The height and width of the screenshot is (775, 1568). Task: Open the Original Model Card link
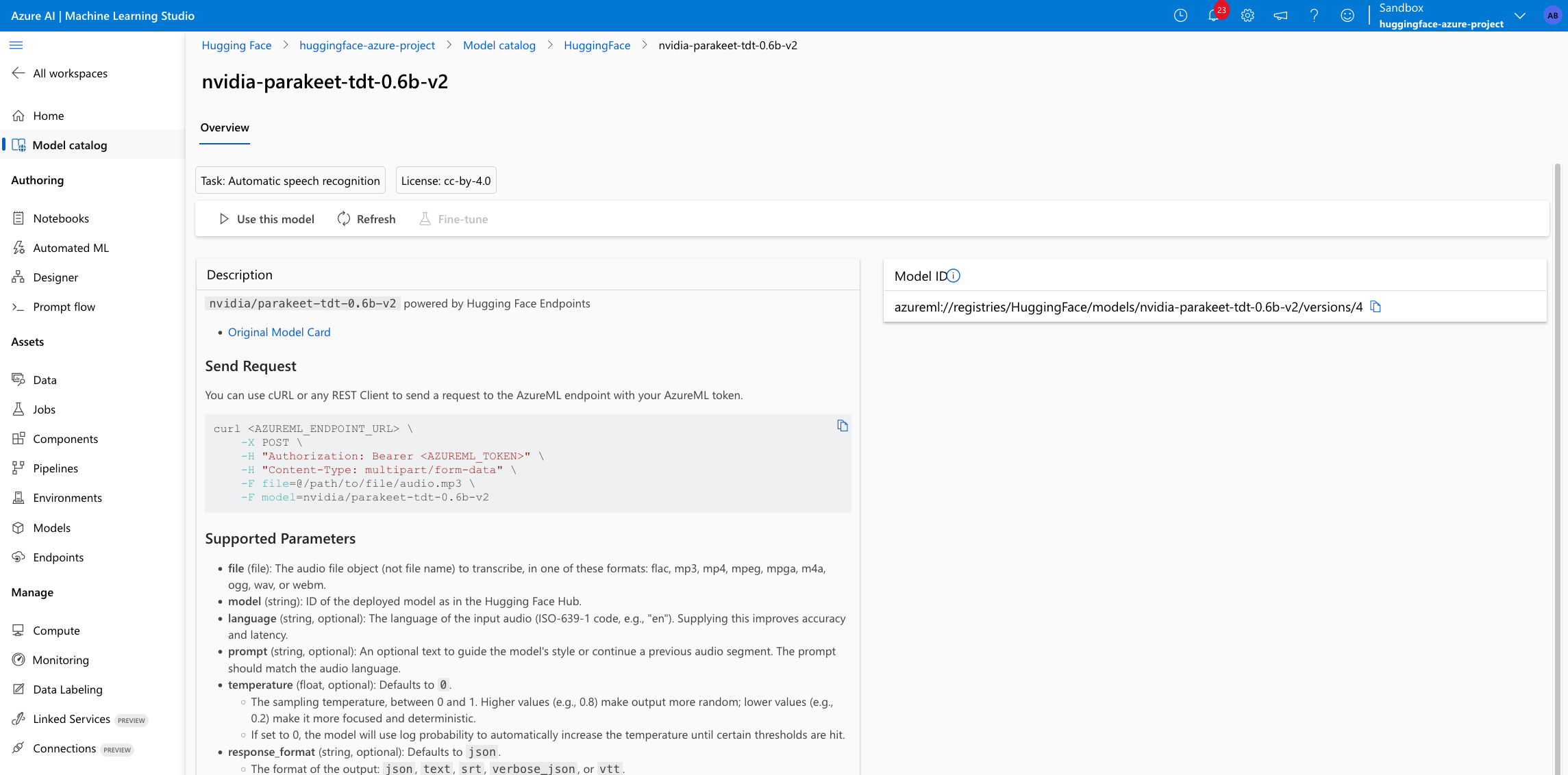(x=279, y=332)
